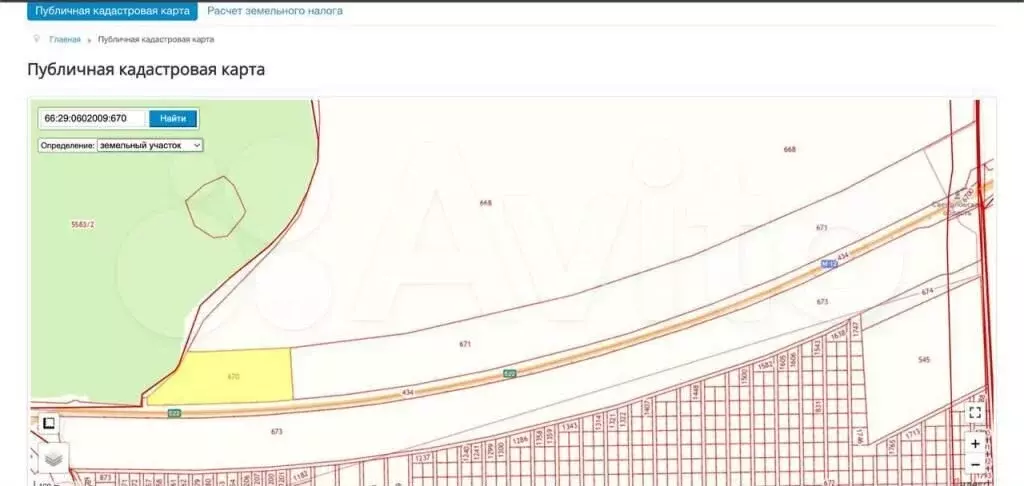Click the E22 road sign near parcel 671
Screen dimensions: 1024x486
[510, 374]
